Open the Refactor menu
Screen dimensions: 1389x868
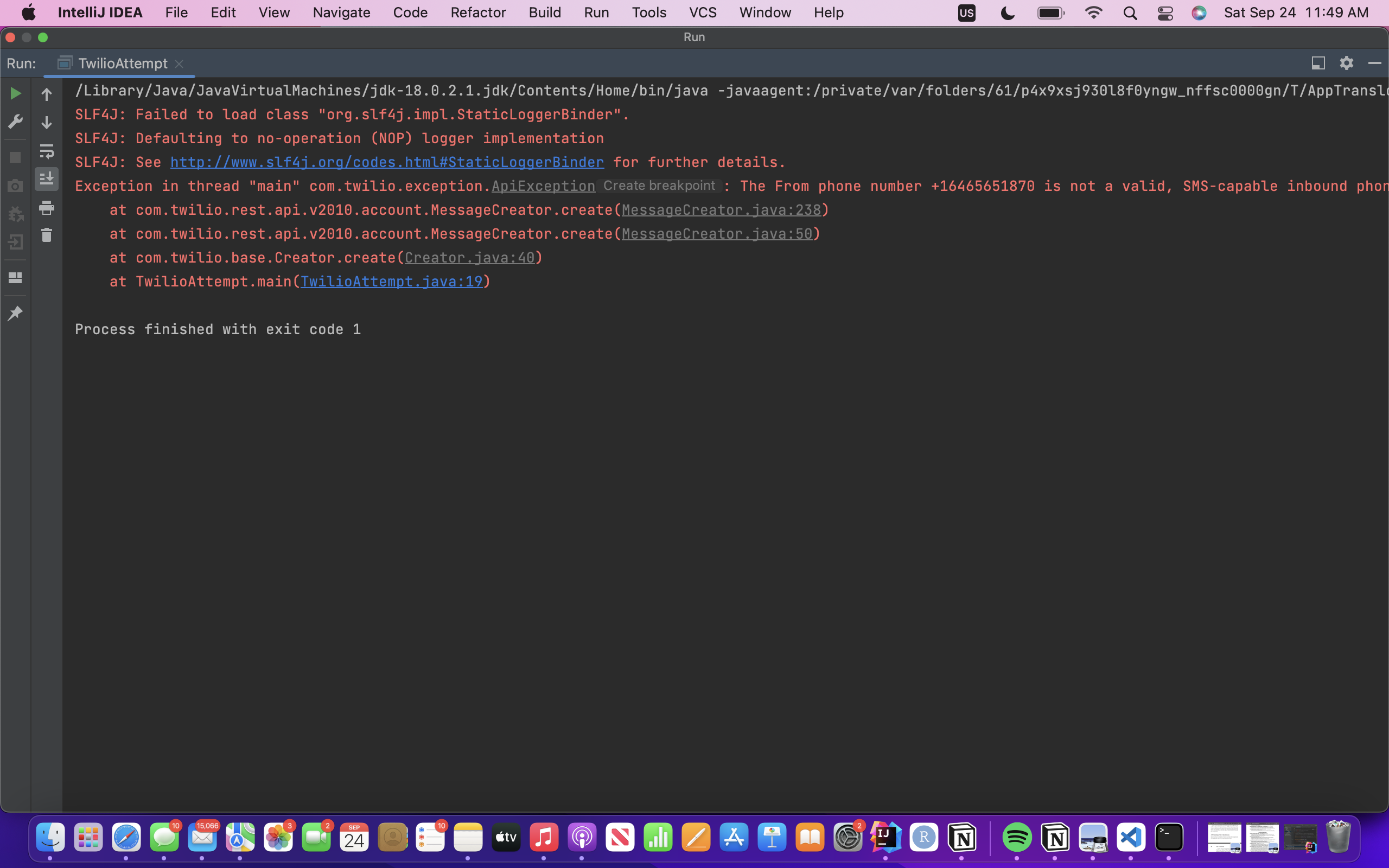(x=477, y=12)
